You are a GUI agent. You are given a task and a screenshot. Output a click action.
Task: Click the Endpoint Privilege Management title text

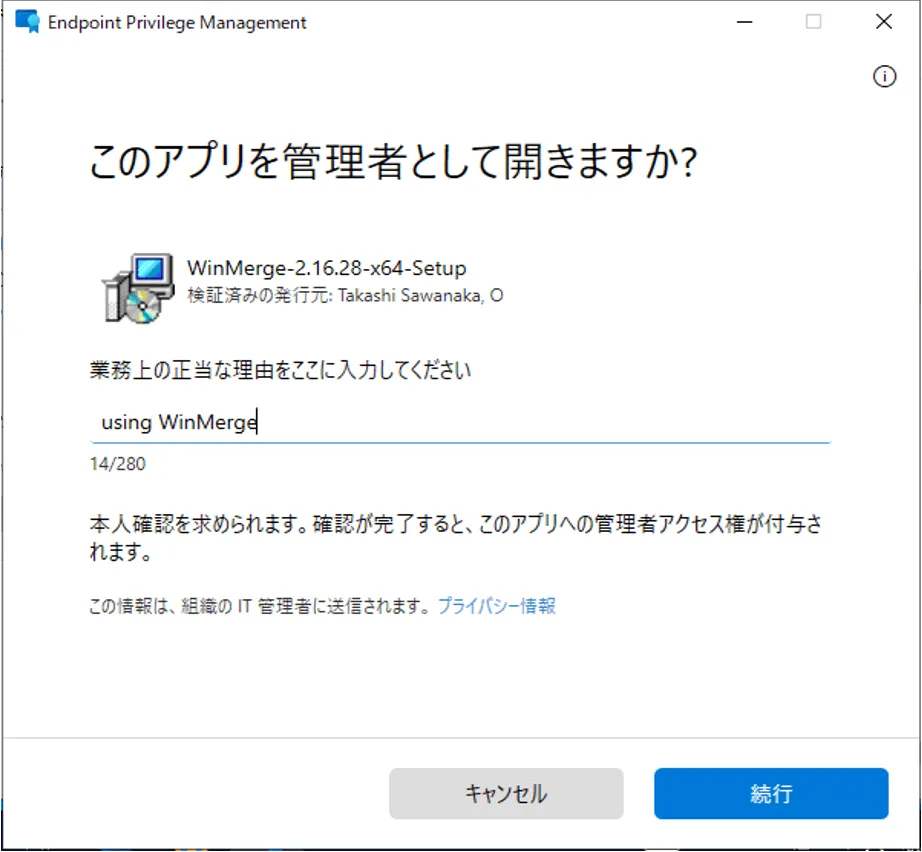coord(177,22)
